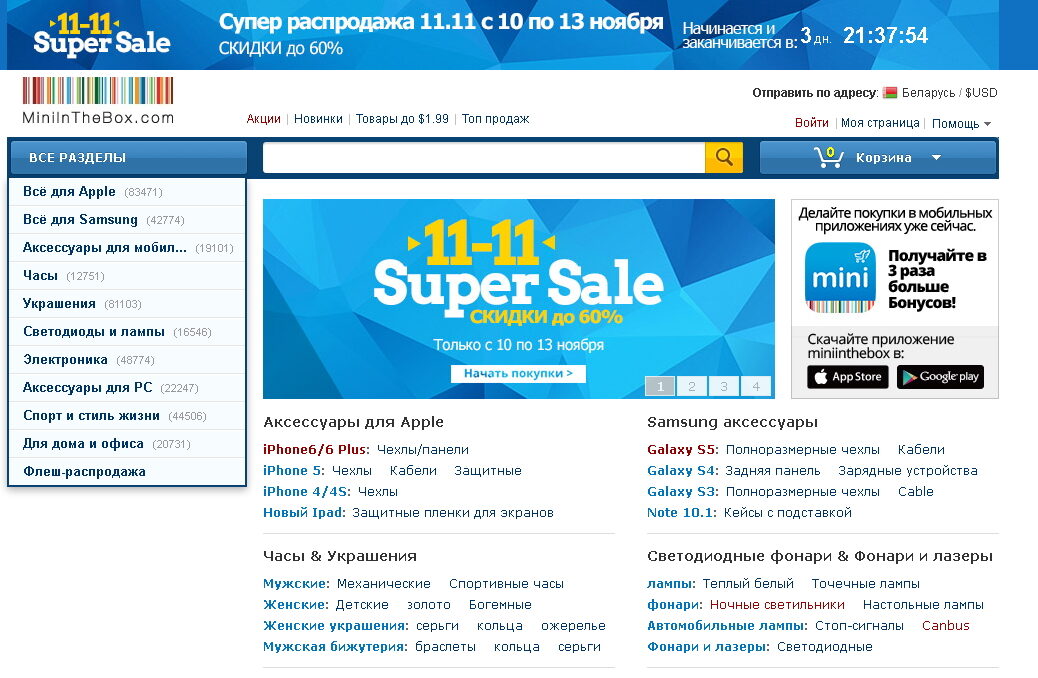Click the Начать покупки button
Image resolution: width=1038 pixels, height=678 pixels.
pos(518,373)
